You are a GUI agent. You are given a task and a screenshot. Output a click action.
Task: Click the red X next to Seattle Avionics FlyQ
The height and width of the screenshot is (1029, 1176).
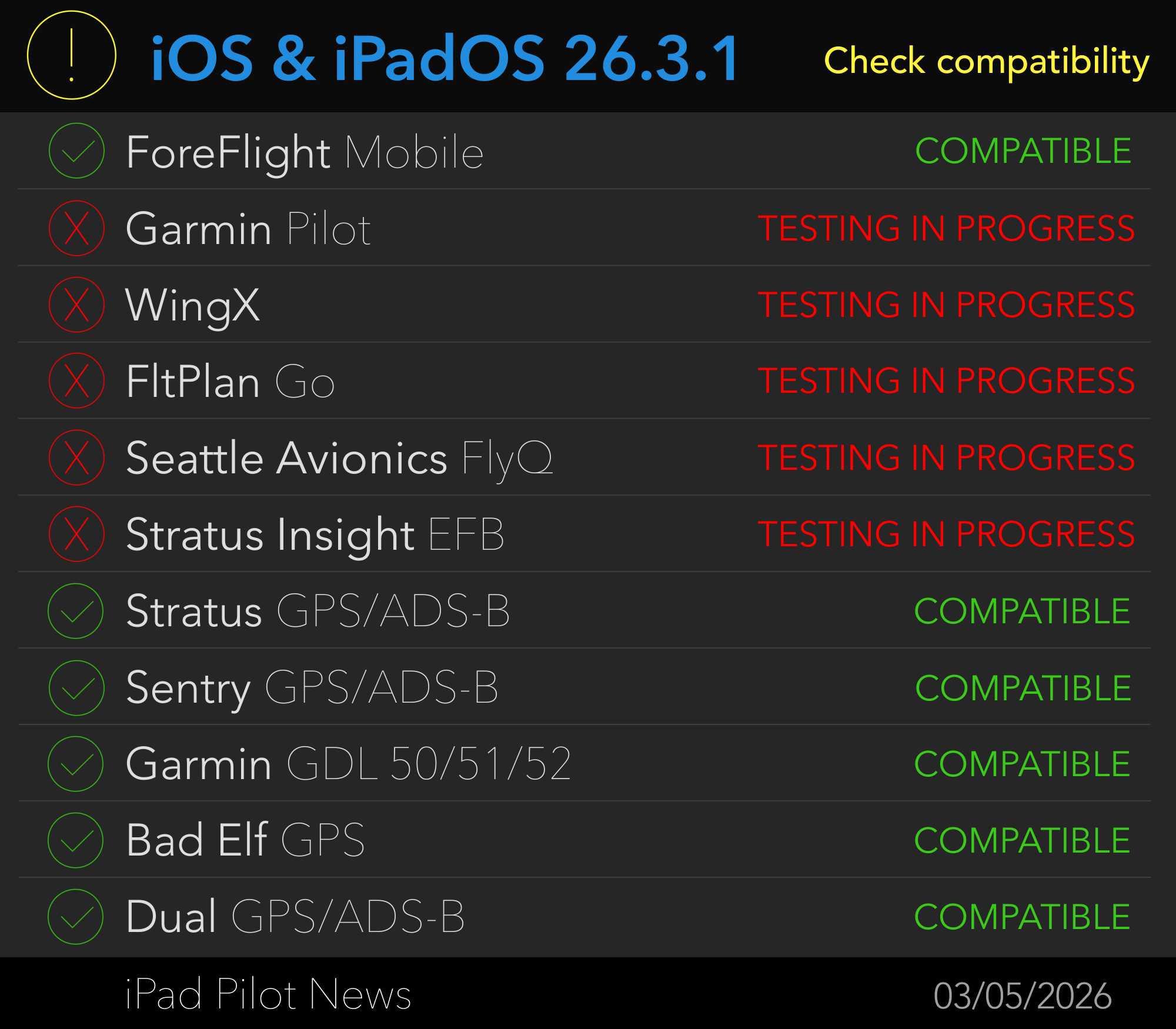point(76,457)
